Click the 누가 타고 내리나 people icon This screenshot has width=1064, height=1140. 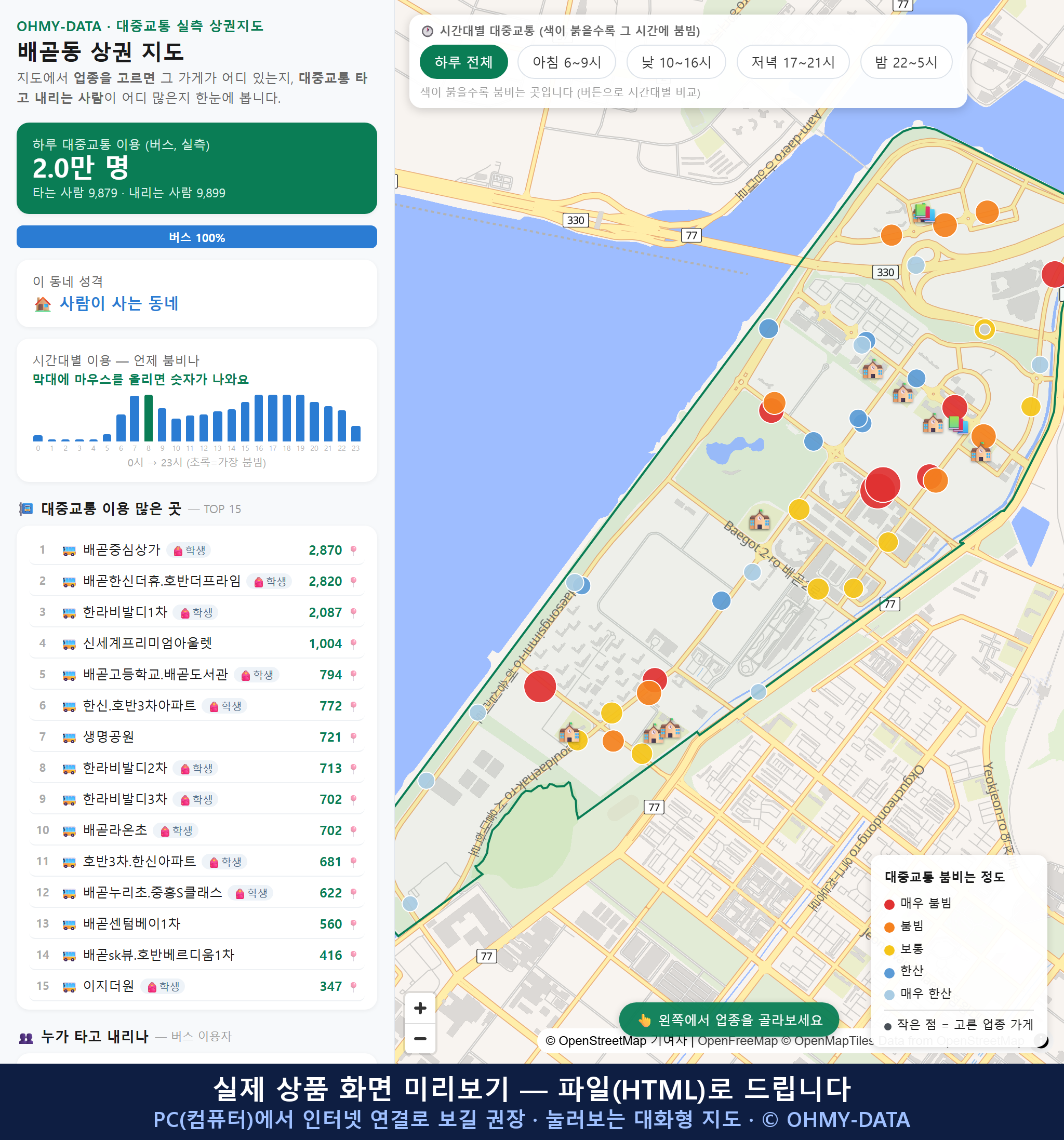pyautogui.click(x=26, y=1037)
